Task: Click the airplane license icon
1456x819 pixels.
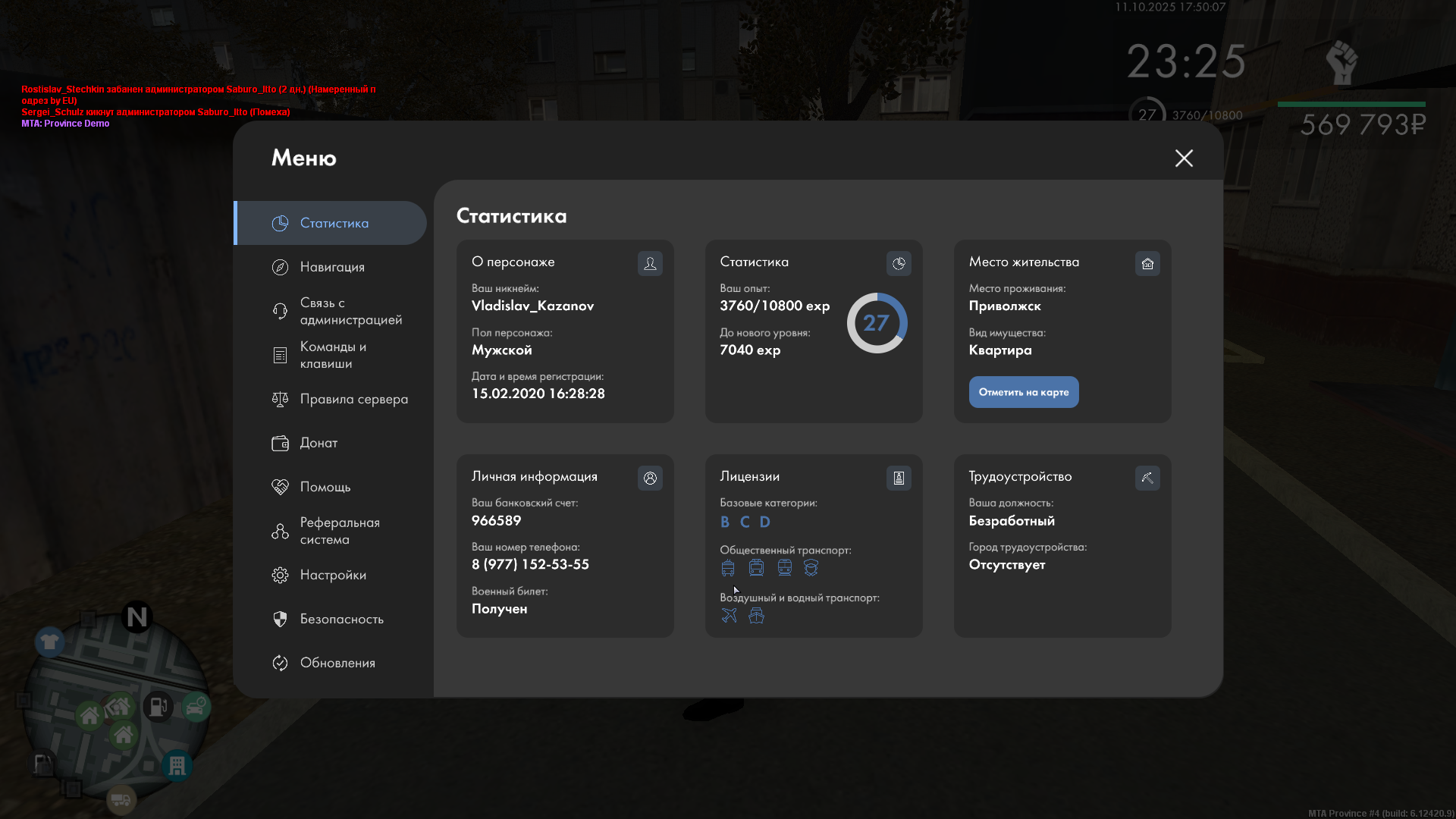Action: tap(729, 616)
